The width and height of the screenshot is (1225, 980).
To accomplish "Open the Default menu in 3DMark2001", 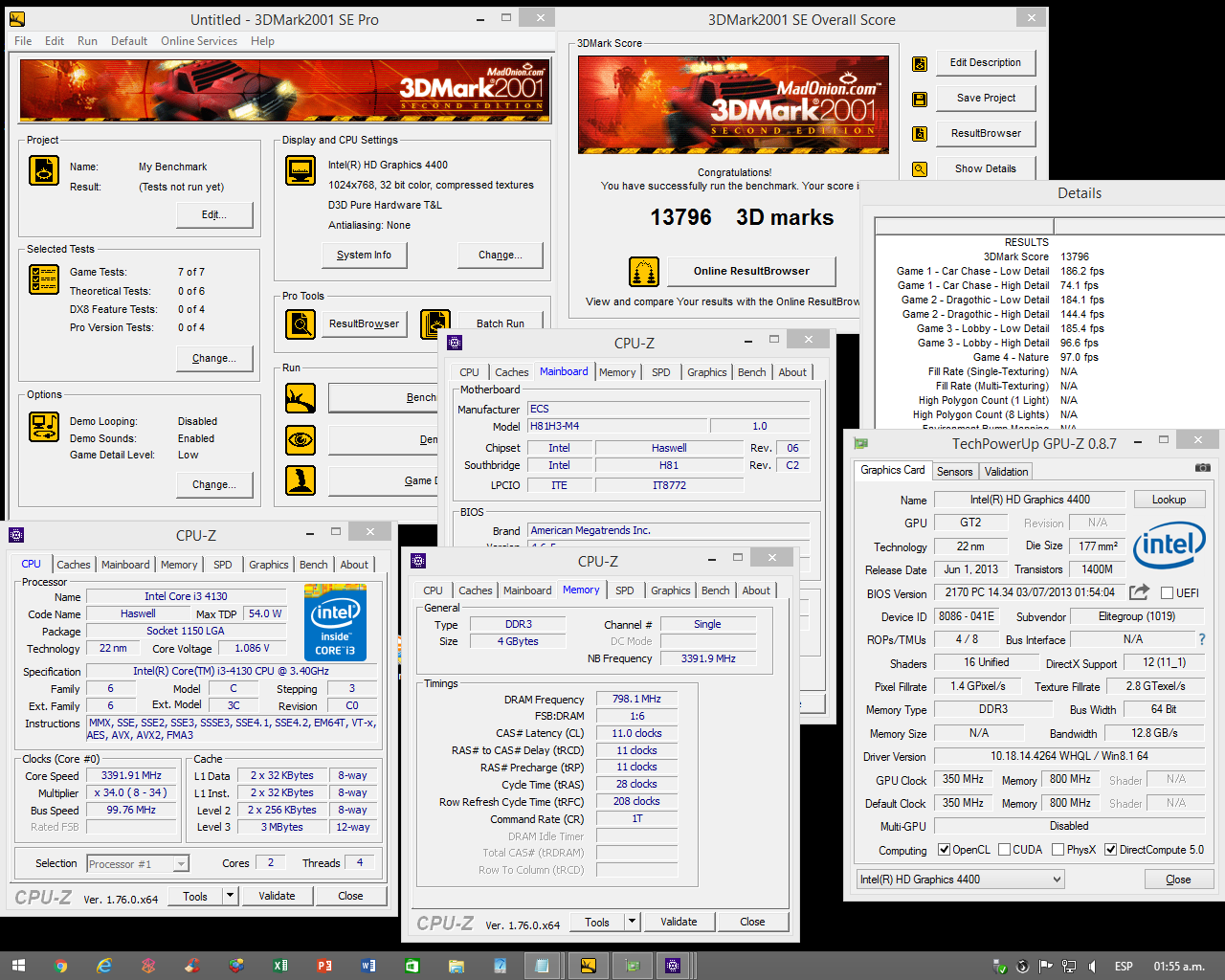I will click(x=129, y=41).
